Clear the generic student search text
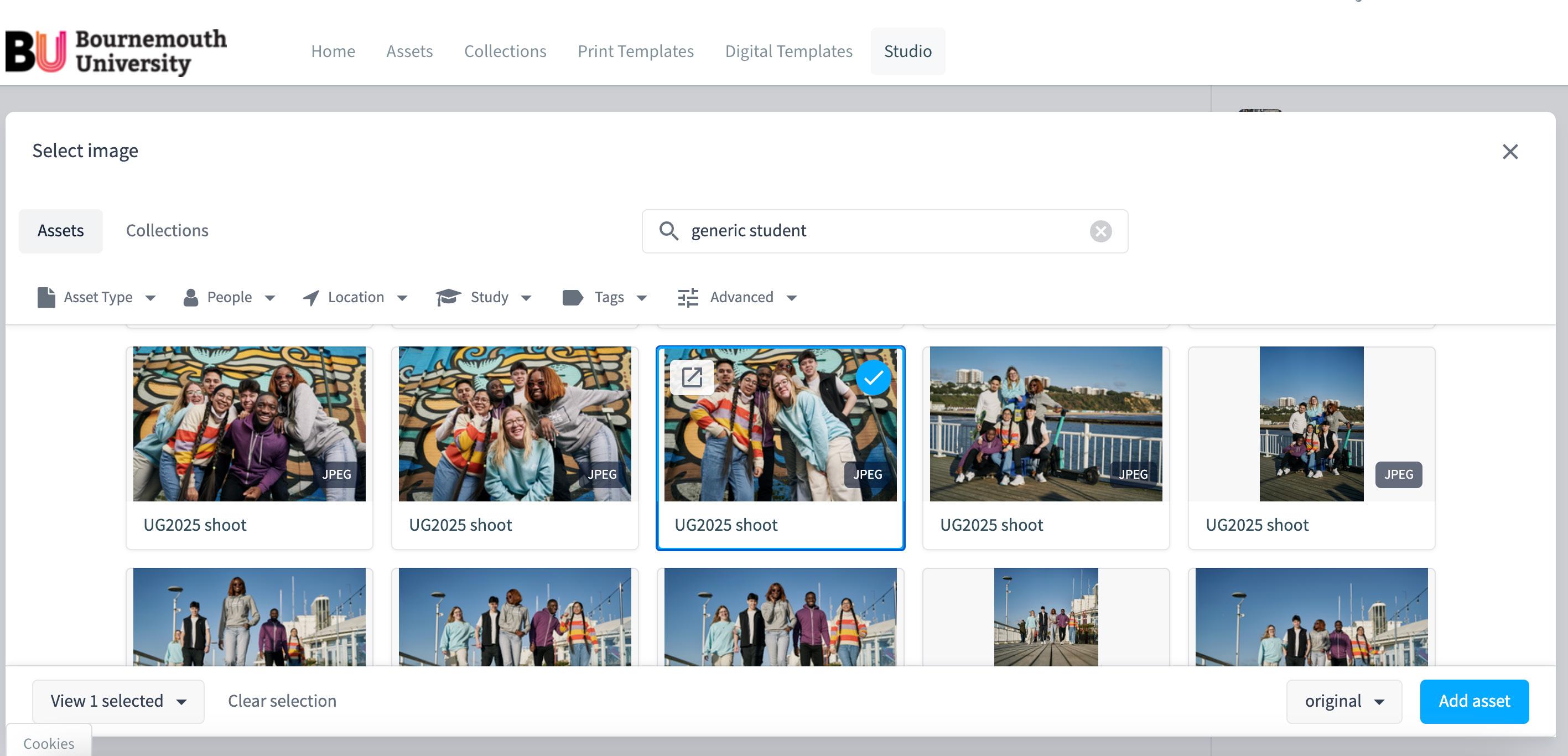1568x756 pixels. coord(1100,231)
